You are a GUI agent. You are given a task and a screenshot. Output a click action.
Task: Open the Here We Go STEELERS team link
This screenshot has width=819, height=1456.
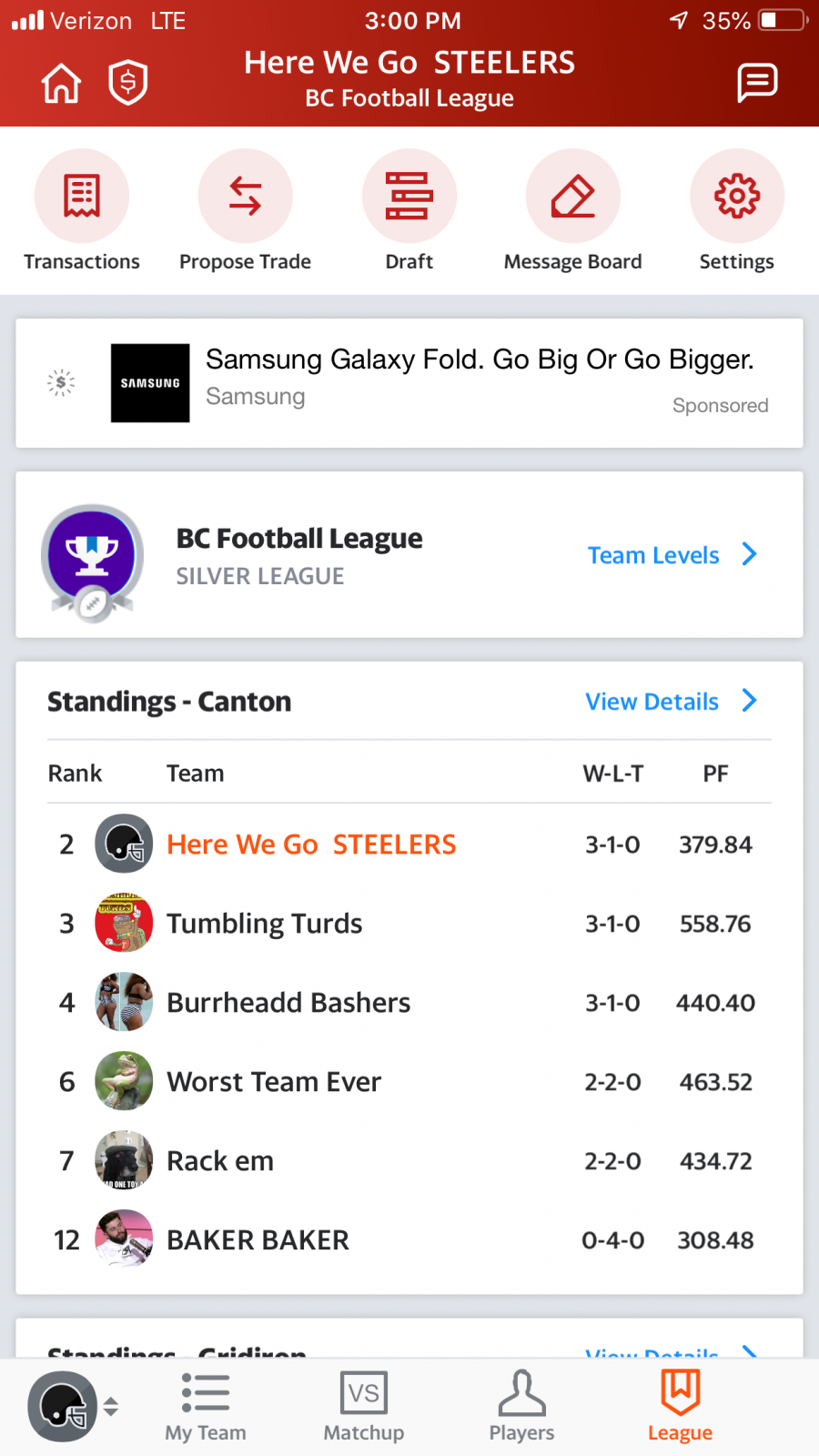click(311, 844)
